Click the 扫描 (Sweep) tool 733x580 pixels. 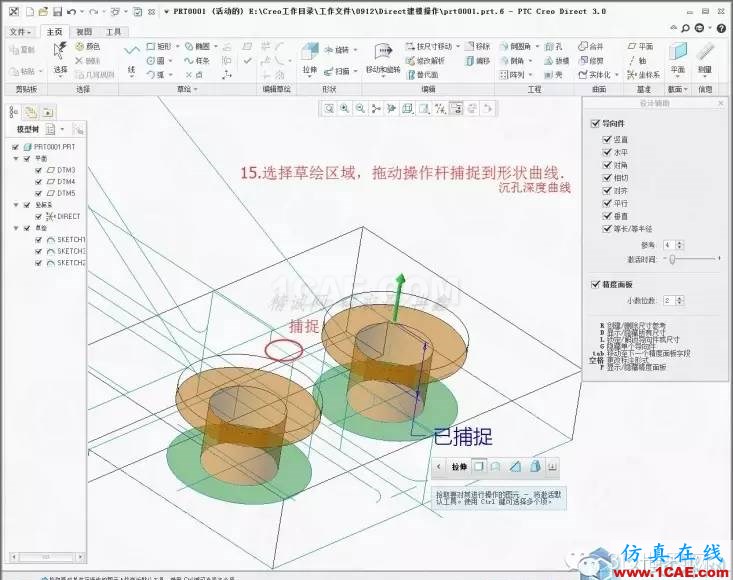click(337, 71)
